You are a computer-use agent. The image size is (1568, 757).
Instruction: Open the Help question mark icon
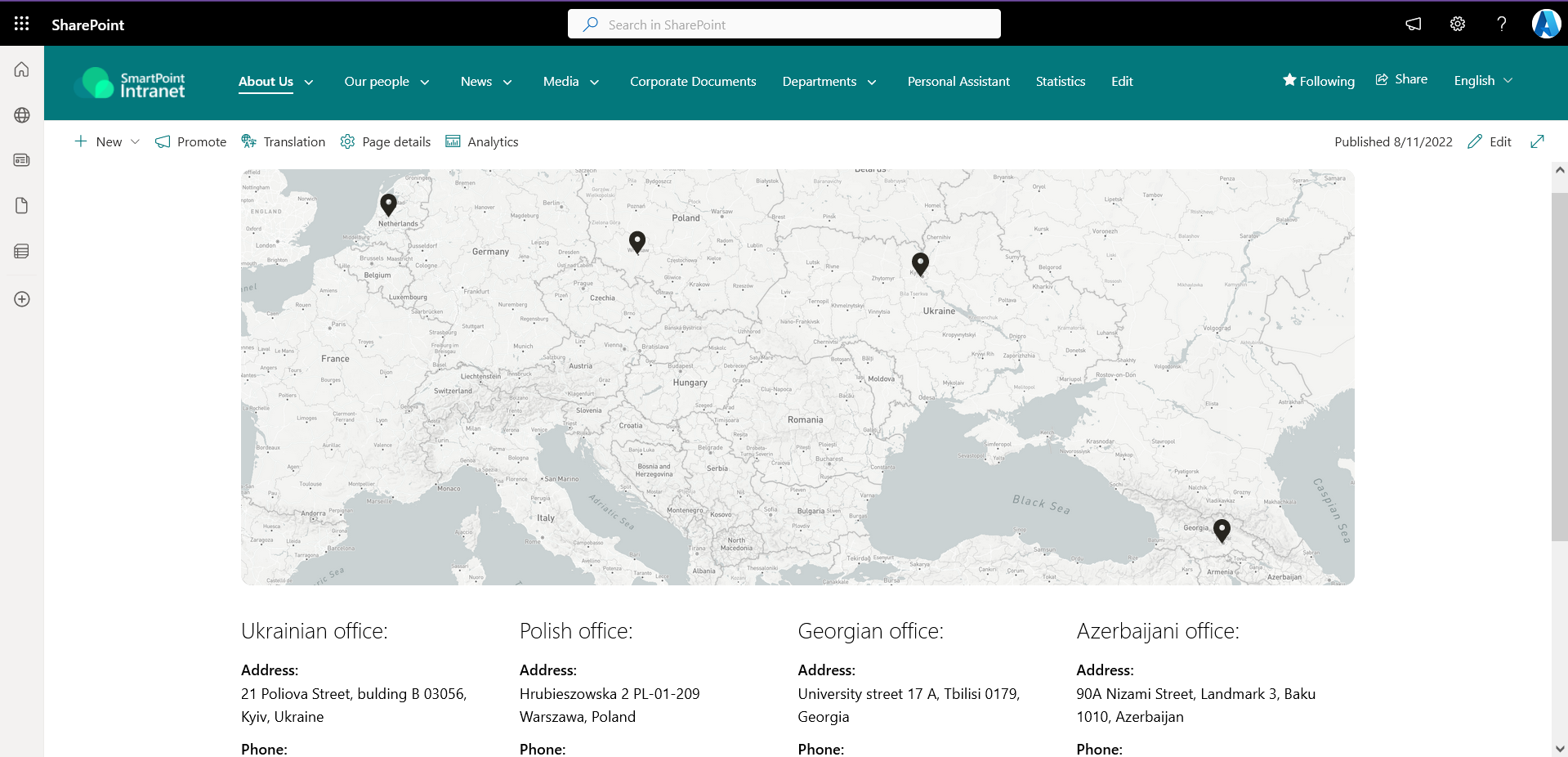1501,24
